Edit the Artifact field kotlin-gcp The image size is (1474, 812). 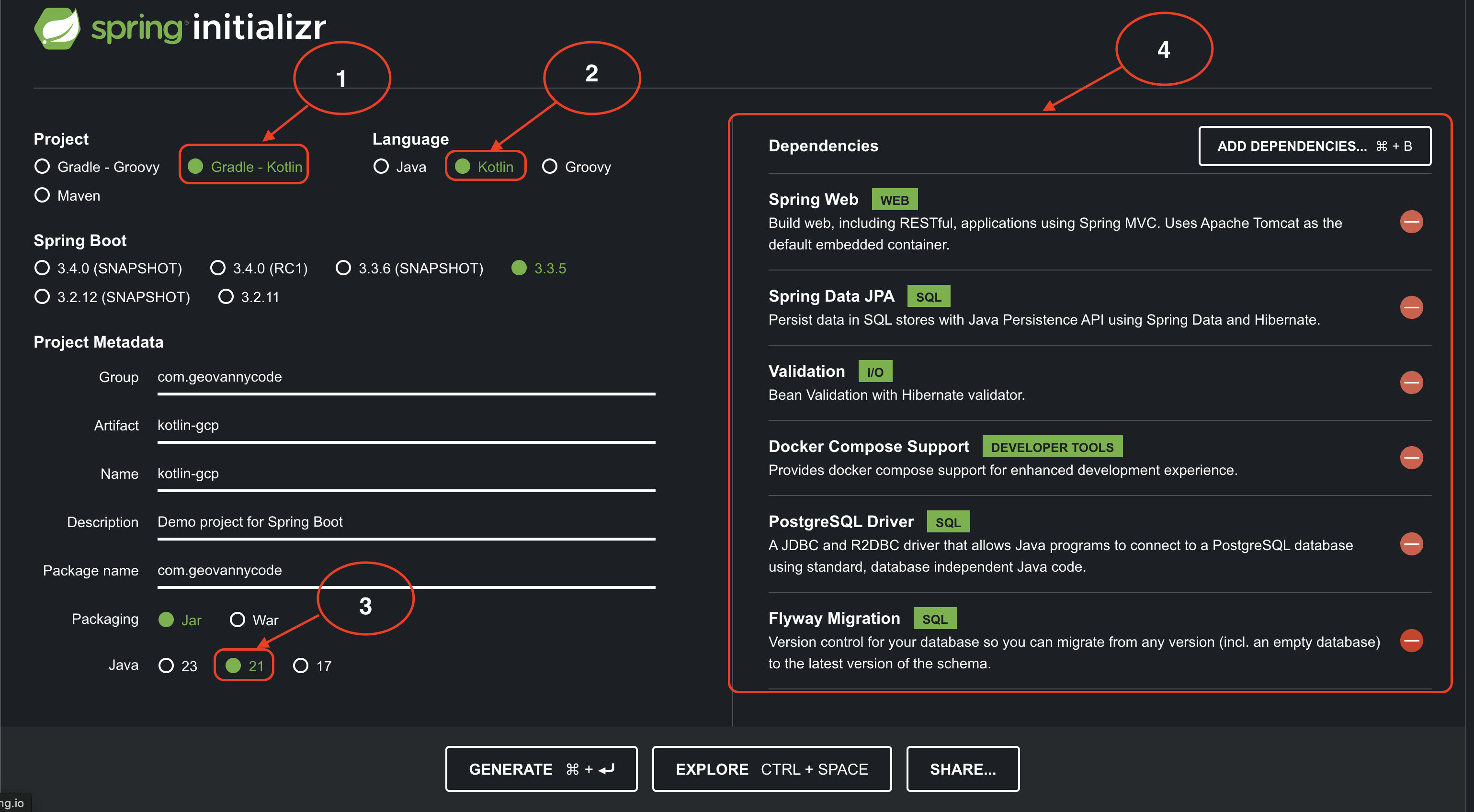[x=405, y=425]
